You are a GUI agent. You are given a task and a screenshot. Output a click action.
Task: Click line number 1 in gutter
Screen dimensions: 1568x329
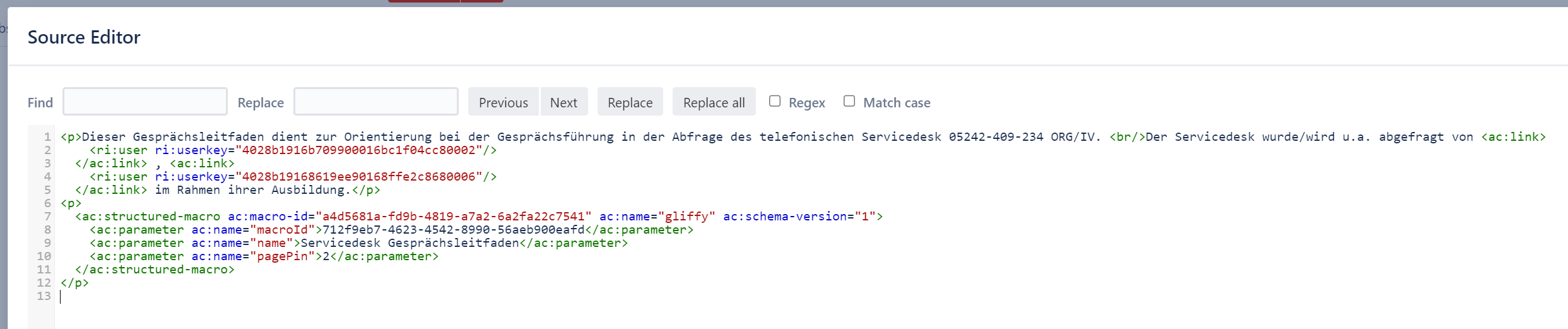click(x=47, y=137)
